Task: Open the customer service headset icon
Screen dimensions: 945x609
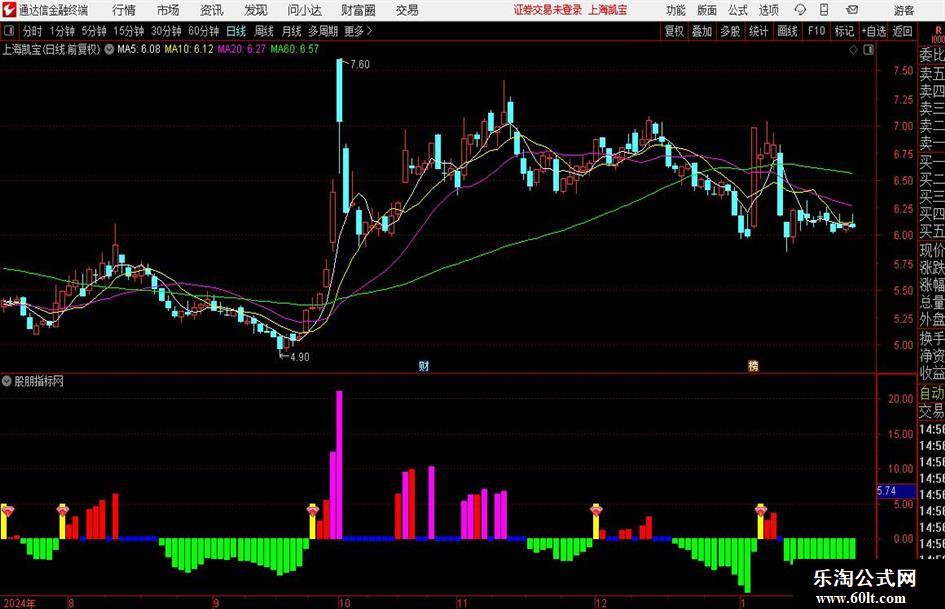Action: [x=800, y=10]
